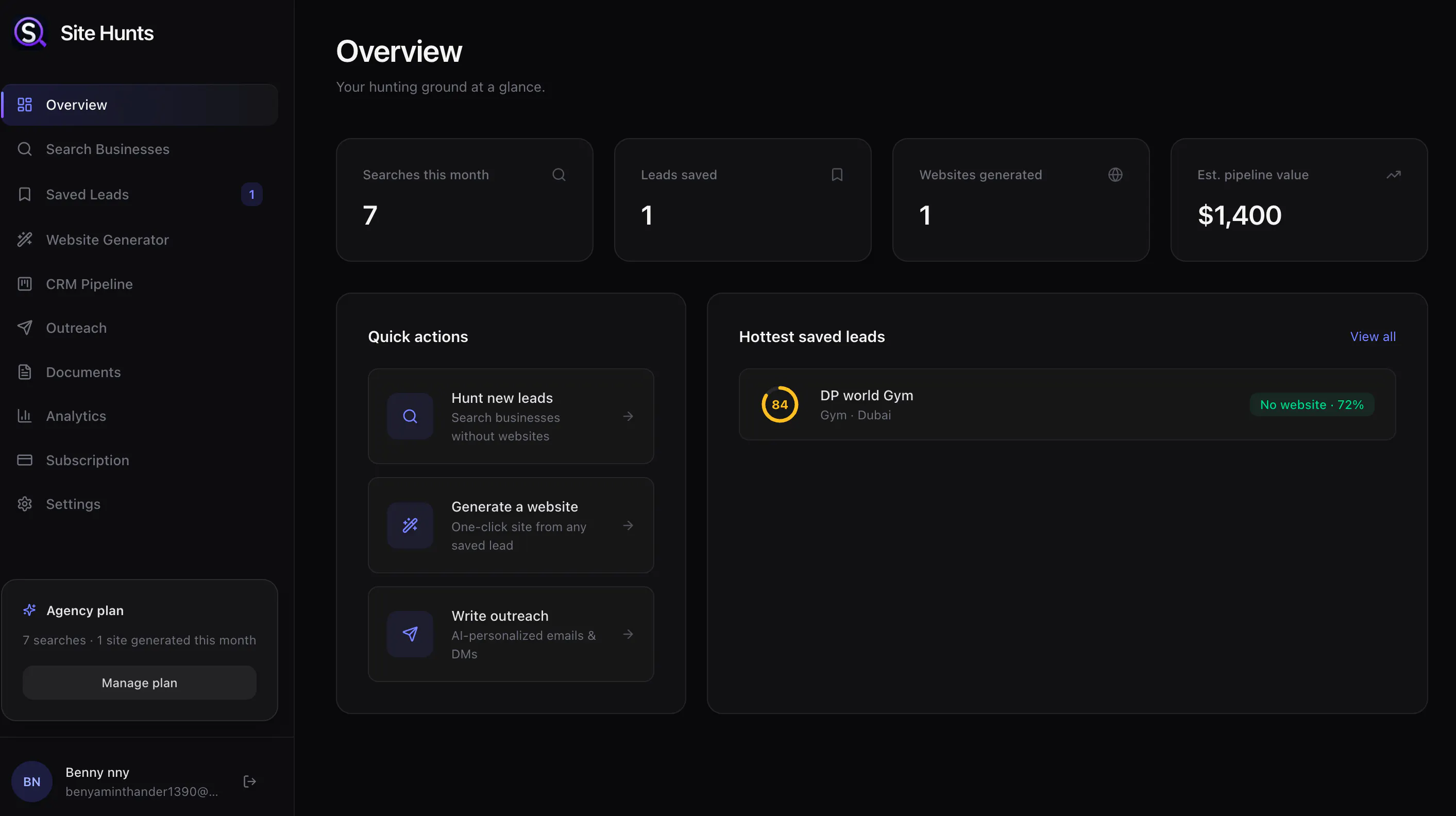Click the bookmark icon in Leads saved card

coord(837,175)
